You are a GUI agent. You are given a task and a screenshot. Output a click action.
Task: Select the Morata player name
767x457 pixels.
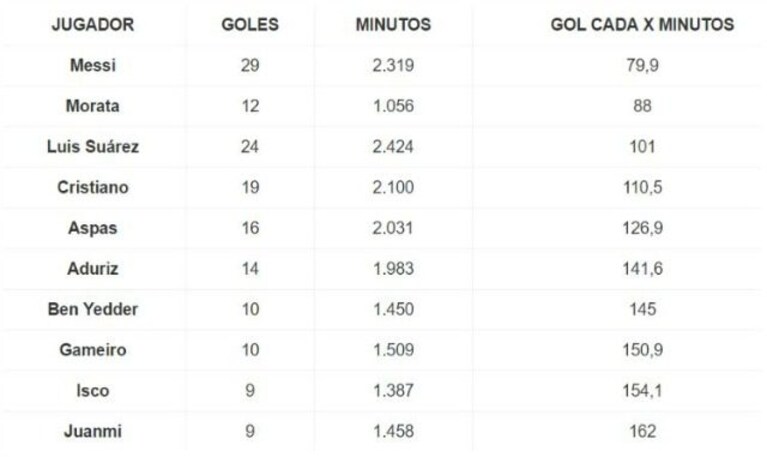[x=93, y=106]
